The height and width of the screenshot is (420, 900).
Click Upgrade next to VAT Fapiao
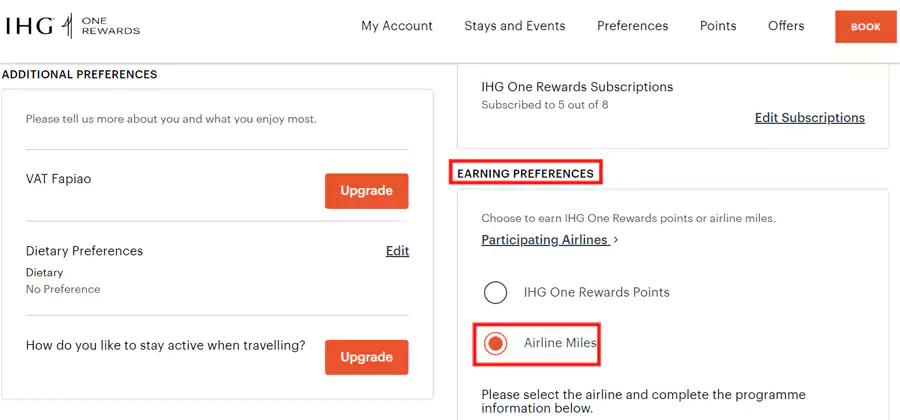(366, 191)
